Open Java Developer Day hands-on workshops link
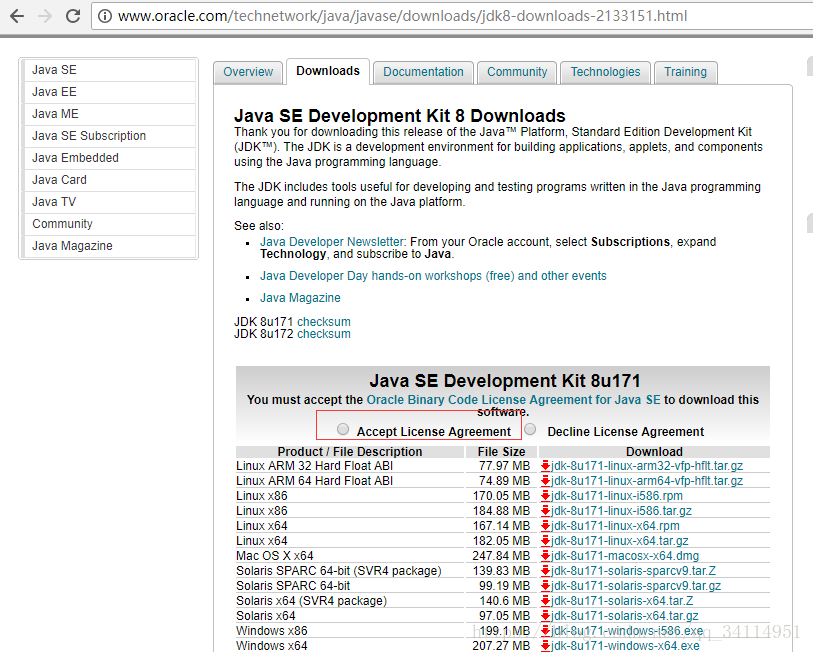This screenshot has height=652, width=813. tap(433, 276)
